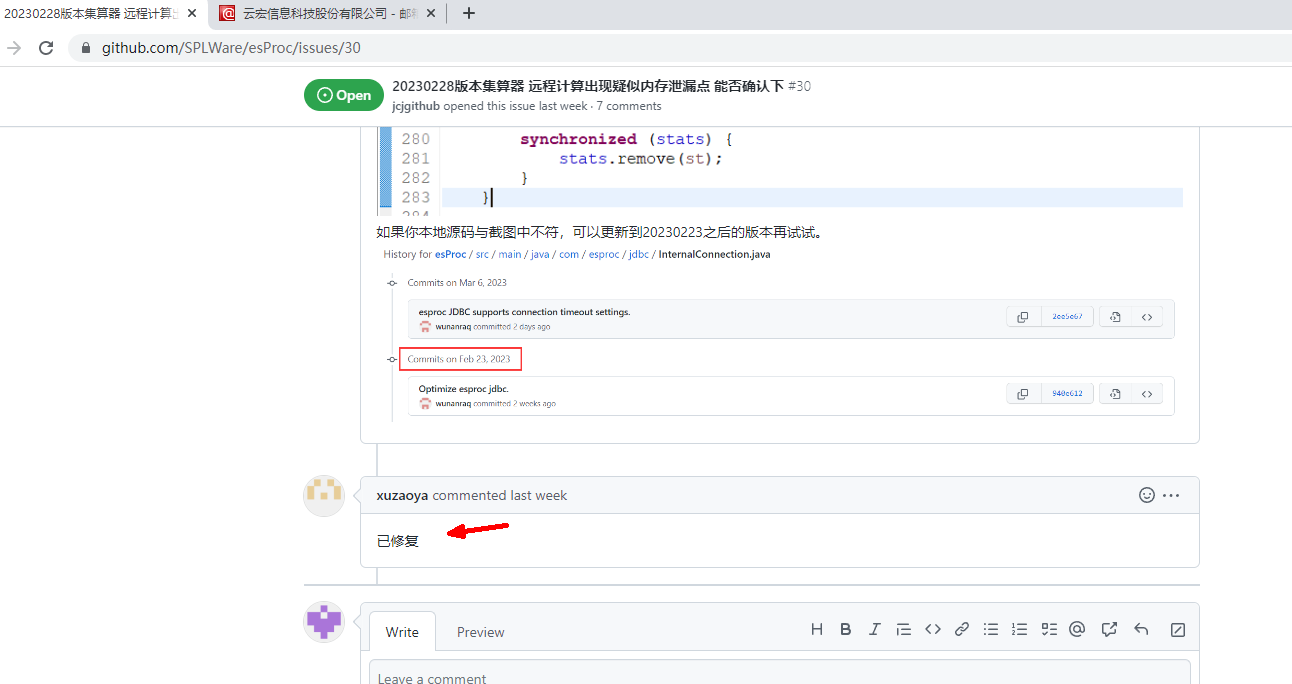Close the 云宏信息科技 mail tab
The image size is (1292, 684).
pyautogui.click(x=431, y=13)
